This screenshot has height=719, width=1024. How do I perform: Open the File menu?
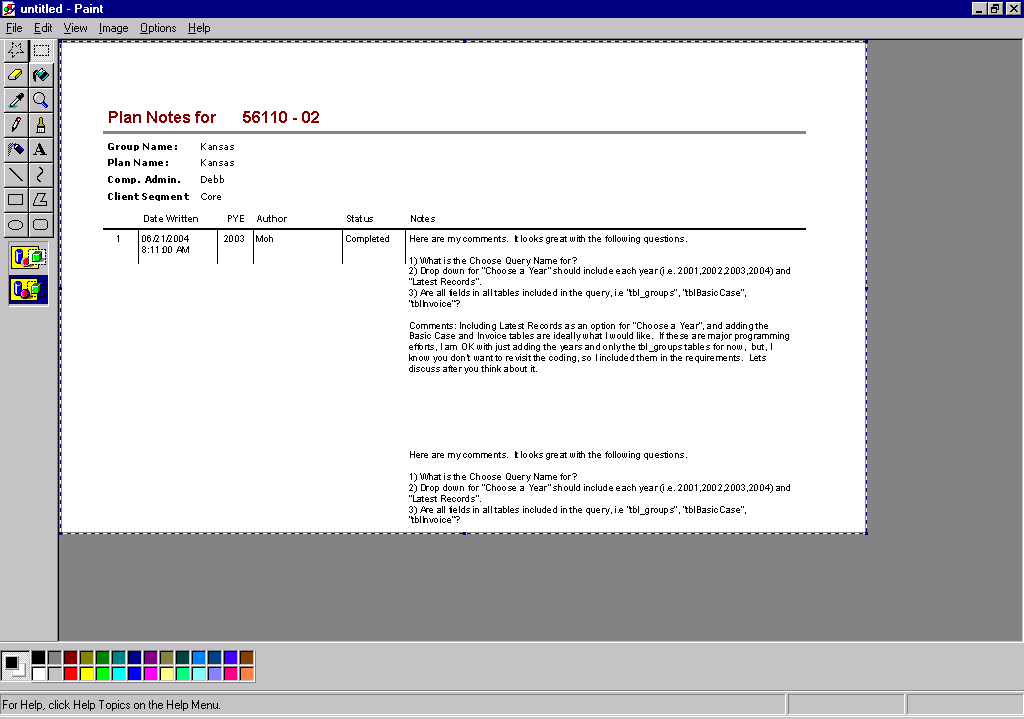point(14,28)
